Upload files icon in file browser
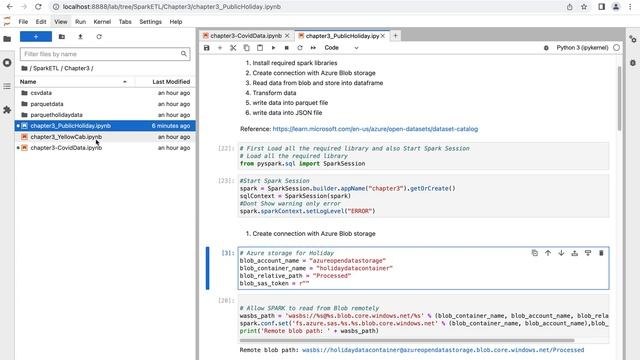The image size is (640, 360). [x=80, y=37]
